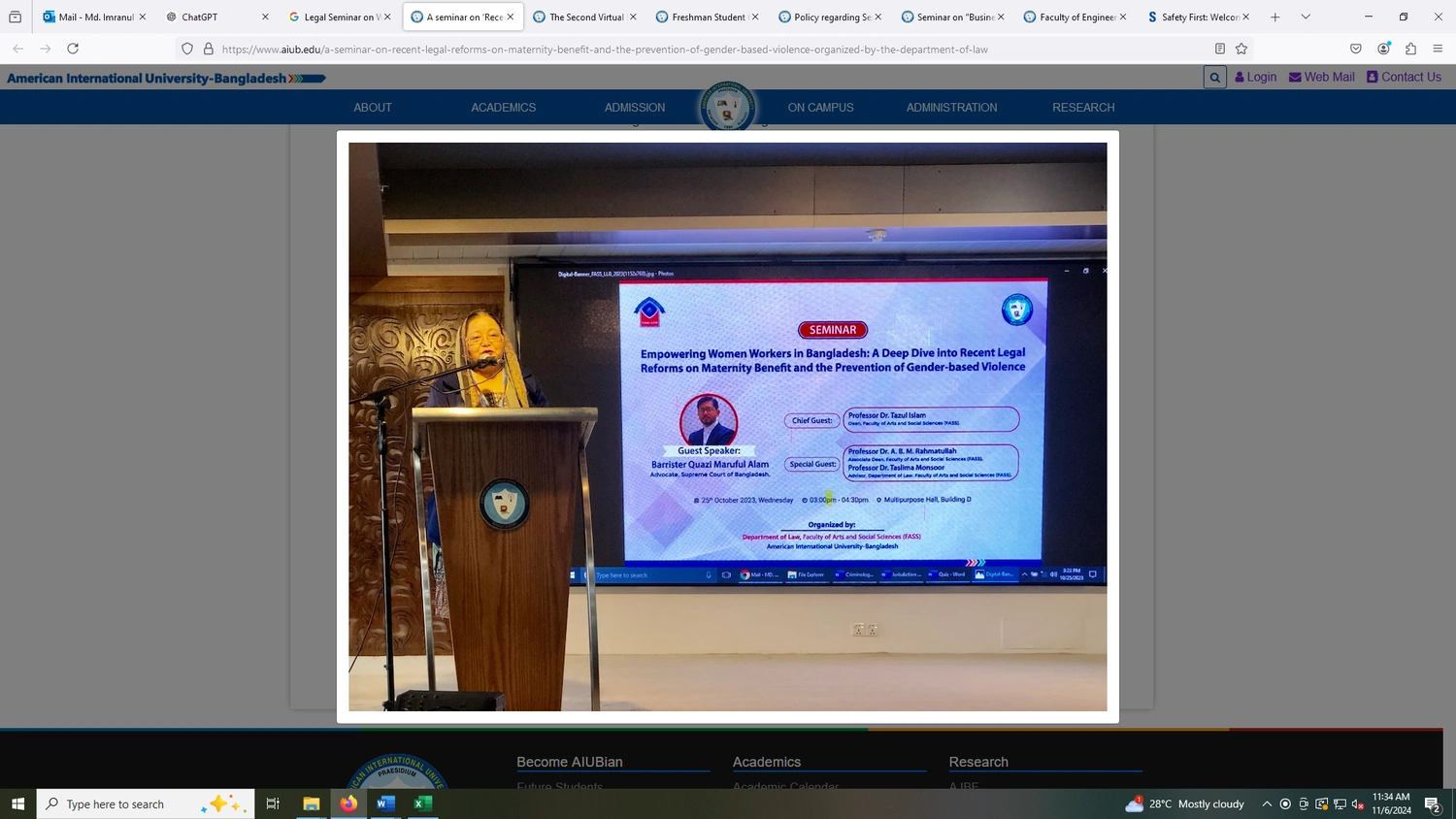Show hidden system tray icons
The width and height of the screenshot is (1456, 819).
point(1267,803)
